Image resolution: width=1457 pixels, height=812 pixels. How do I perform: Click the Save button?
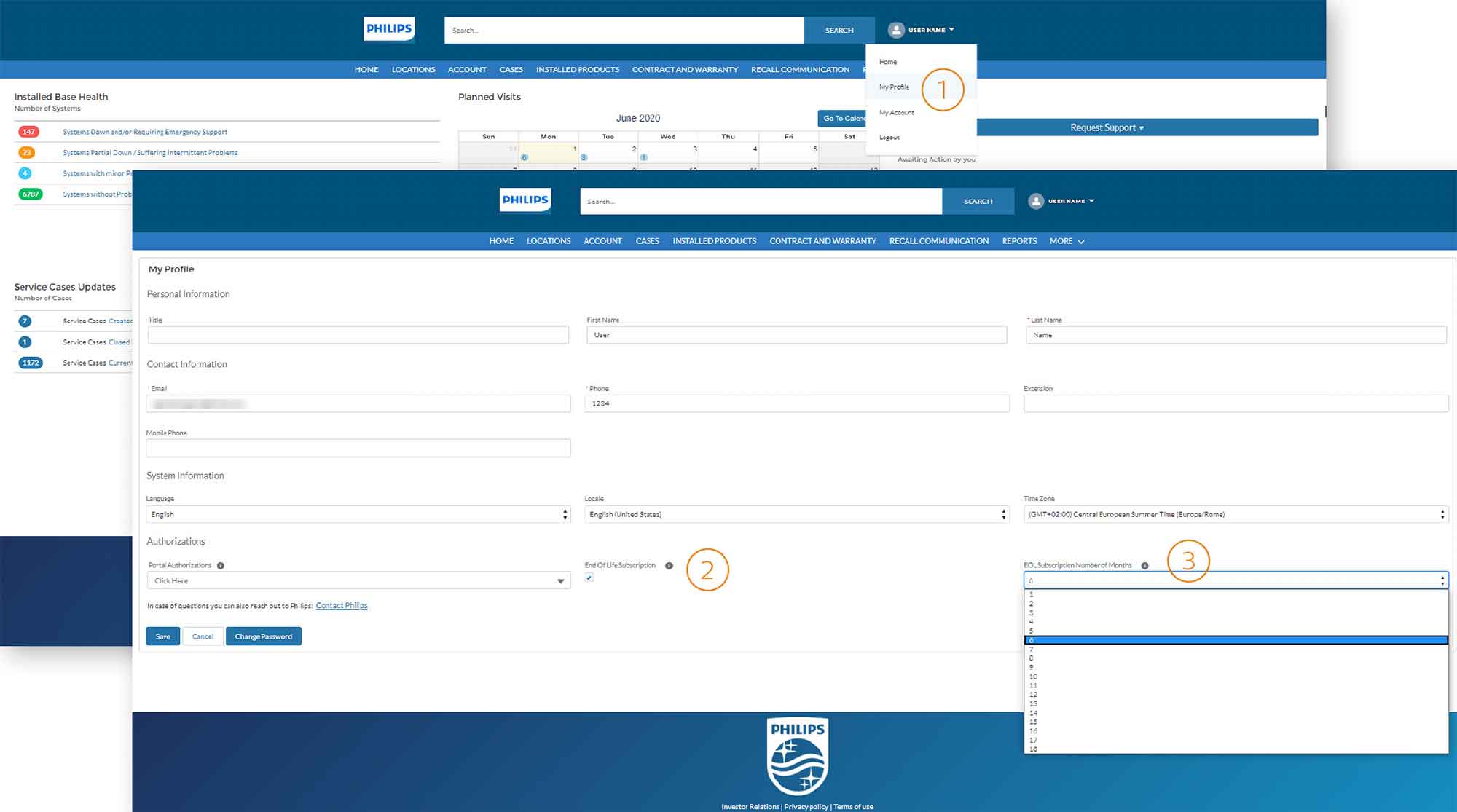162,636
